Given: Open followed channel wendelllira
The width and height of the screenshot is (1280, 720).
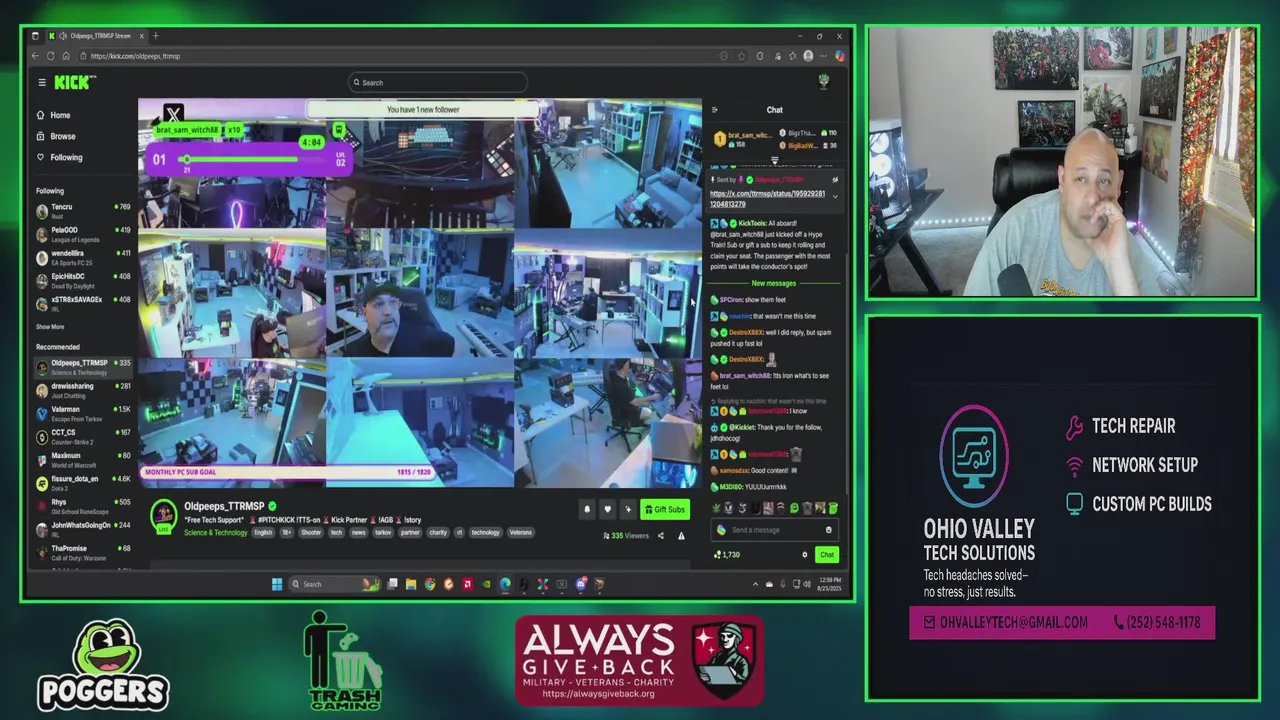Looking at the screenshot, I should click(84, 257).
